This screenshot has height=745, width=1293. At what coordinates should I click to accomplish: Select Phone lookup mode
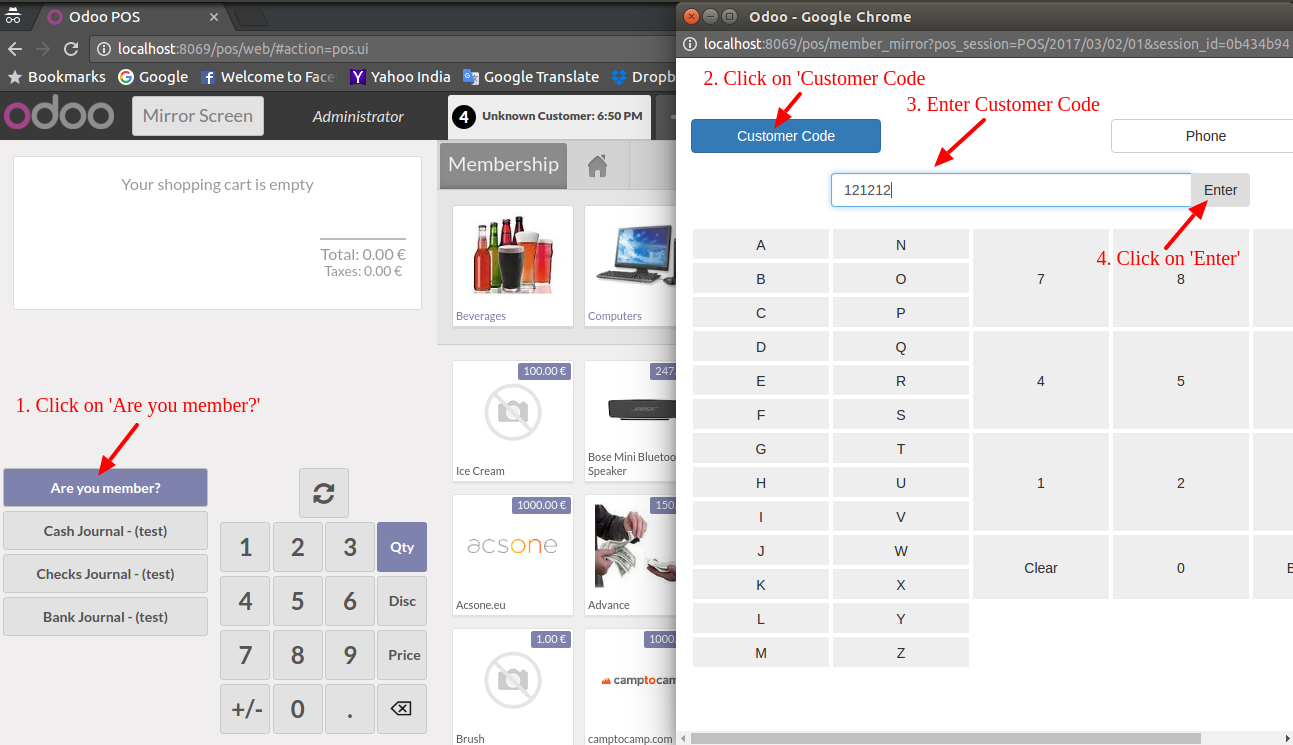1202,136
